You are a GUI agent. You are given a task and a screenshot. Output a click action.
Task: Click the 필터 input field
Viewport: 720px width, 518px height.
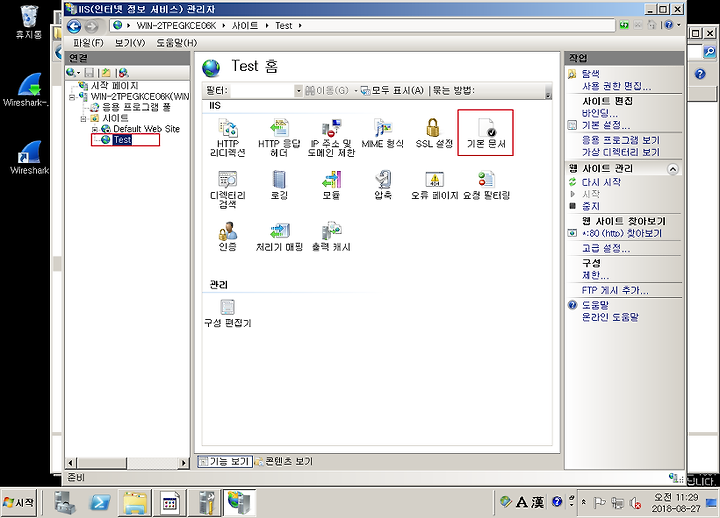(262, 90)
